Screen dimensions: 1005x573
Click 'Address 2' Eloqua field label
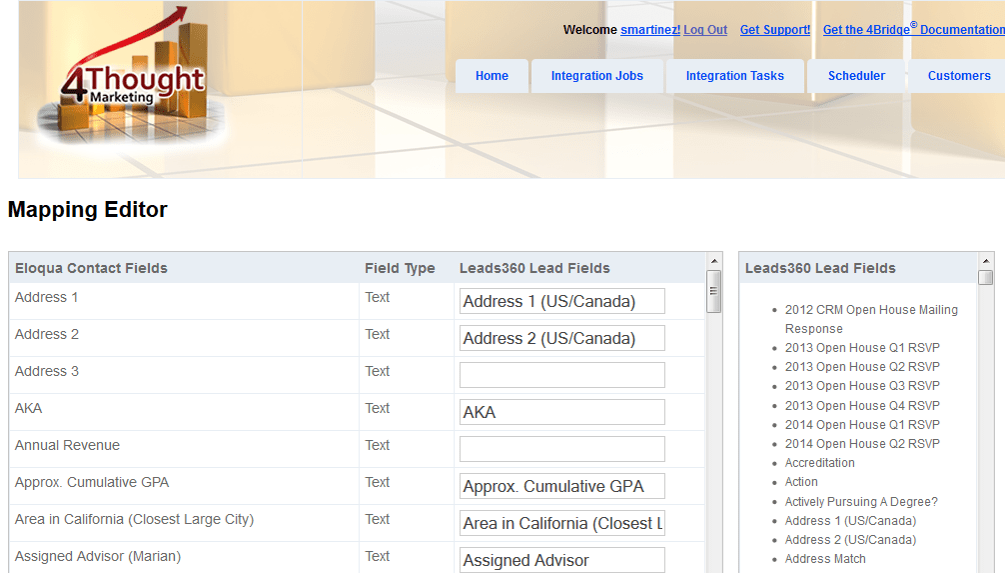(x=47, y=335)
